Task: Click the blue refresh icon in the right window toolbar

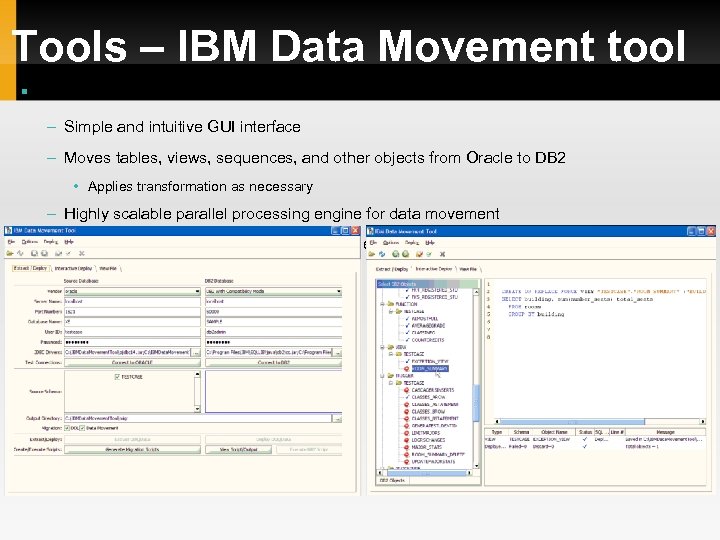Action: pos(382,254)
